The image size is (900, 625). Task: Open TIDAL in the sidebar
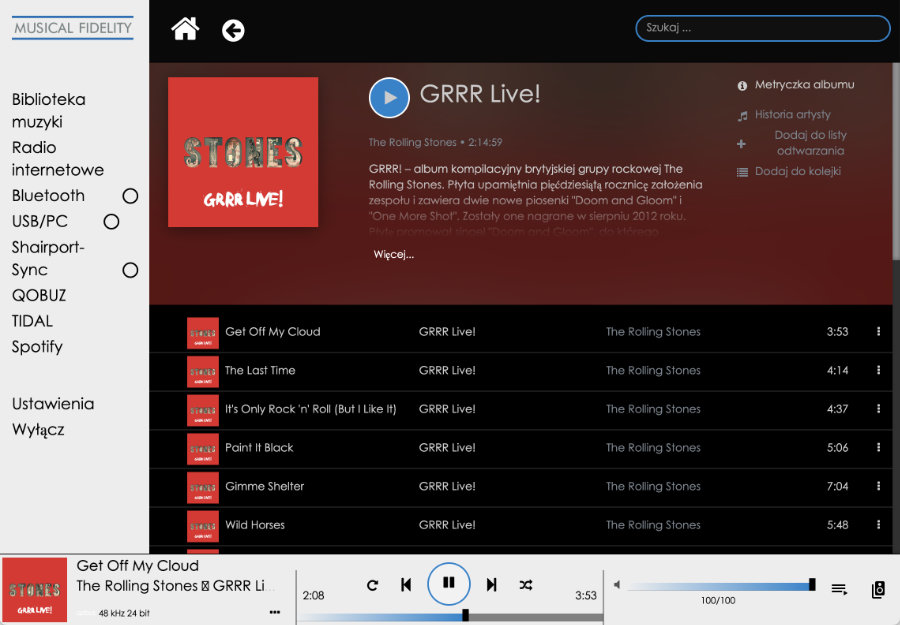(x=32, y=321)
